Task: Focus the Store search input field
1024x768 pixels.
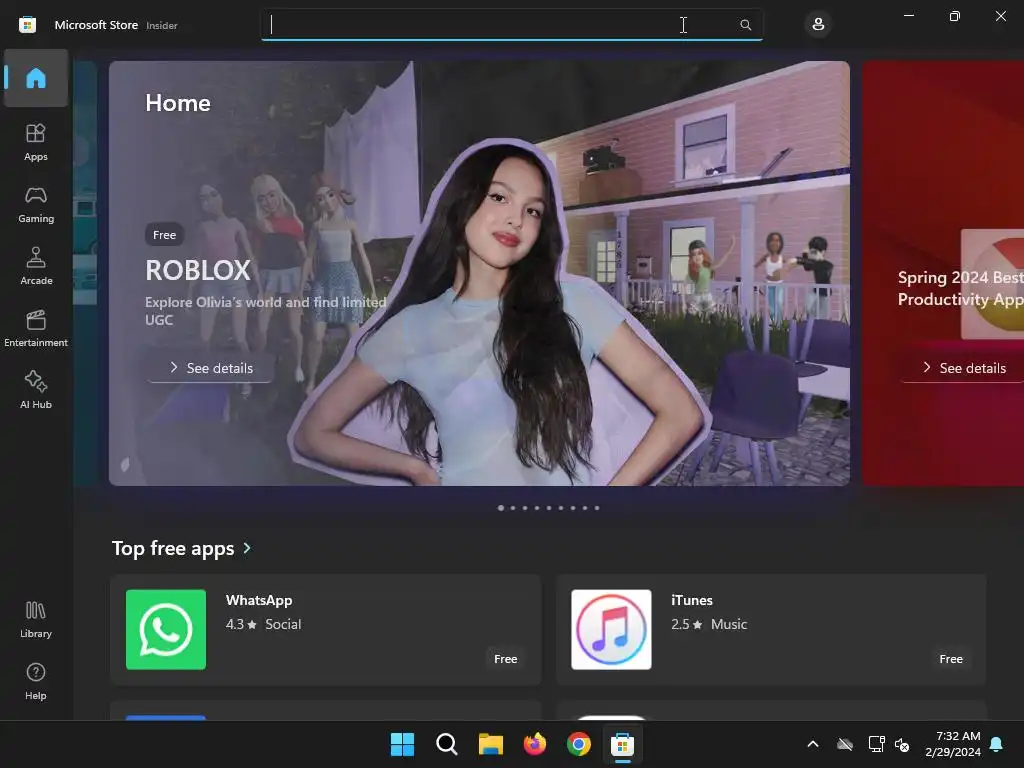Action: (x=511, y=25)
